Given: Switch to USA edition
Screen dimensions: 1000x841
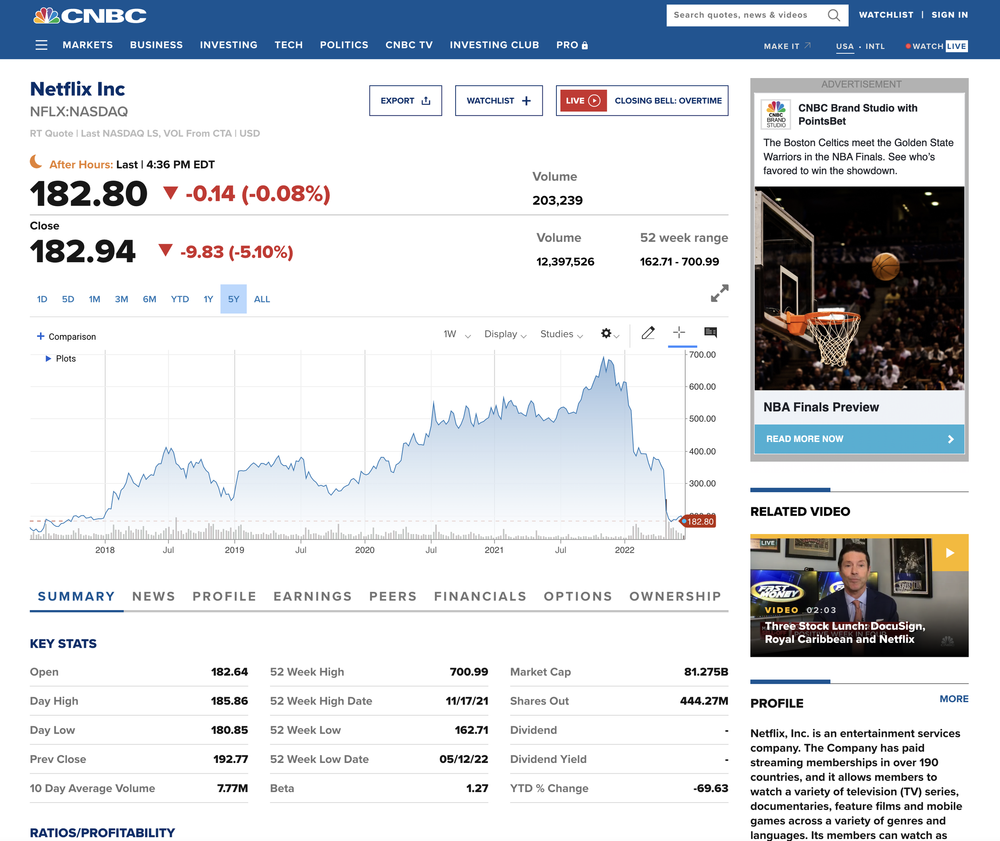Looking at the screenshot, I should coord(844,47).
